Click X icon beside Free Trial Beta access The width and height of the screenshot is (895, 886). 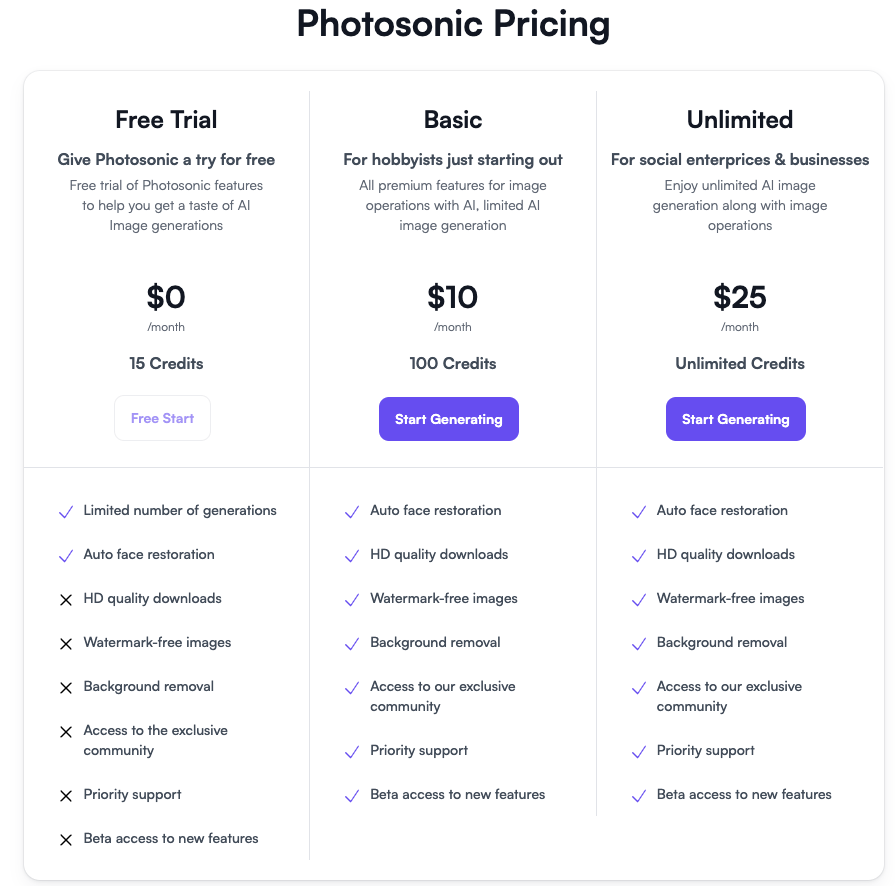coord(66,839)
